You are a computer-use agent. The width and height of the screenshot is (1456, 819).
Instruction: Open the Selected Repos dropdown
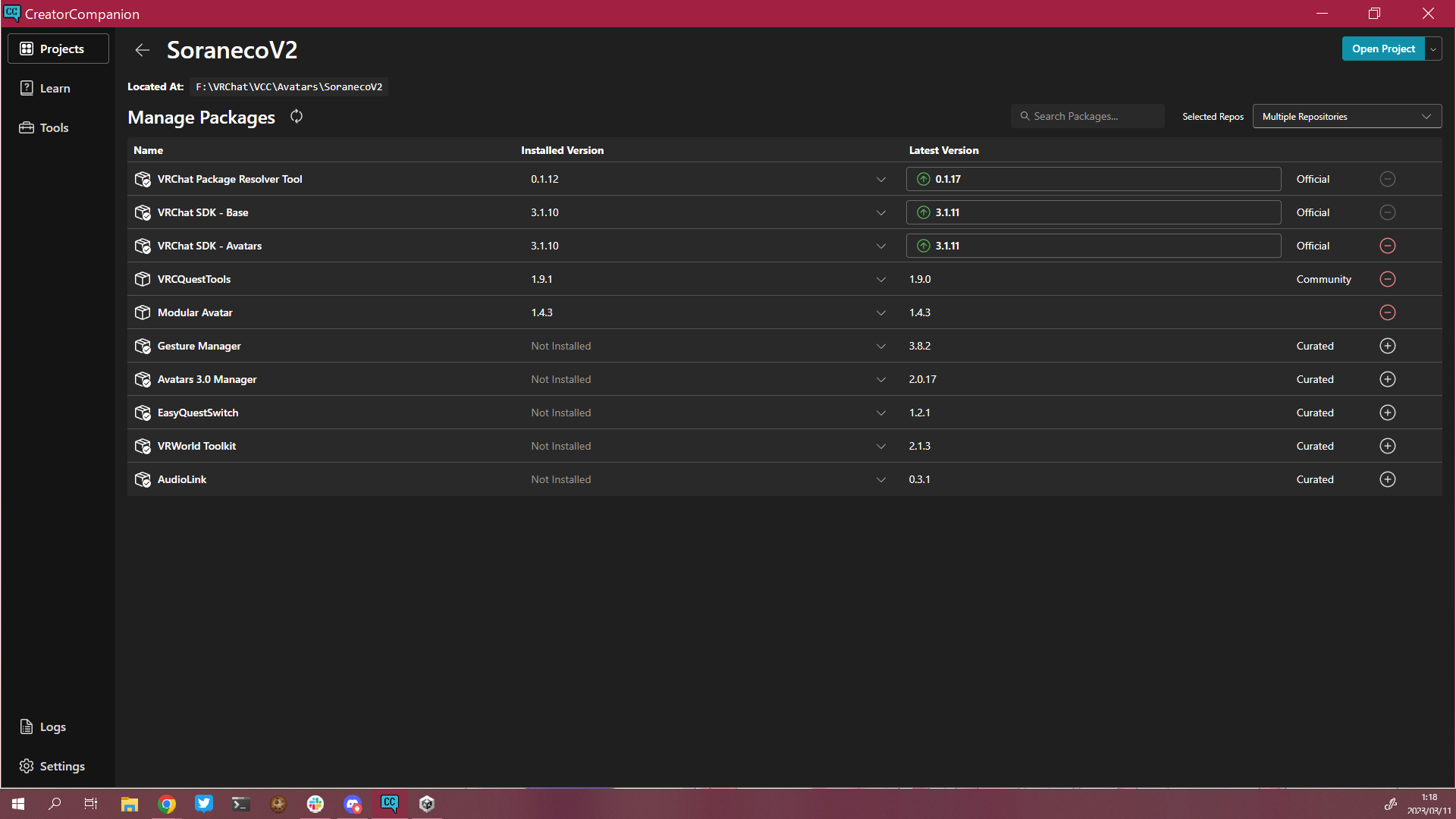1346,117
